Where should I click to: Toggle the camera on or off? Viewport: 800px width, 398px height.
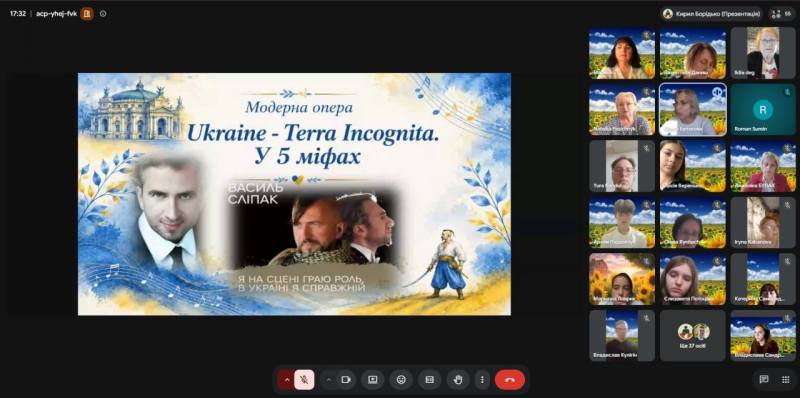(x=346, y=380)
